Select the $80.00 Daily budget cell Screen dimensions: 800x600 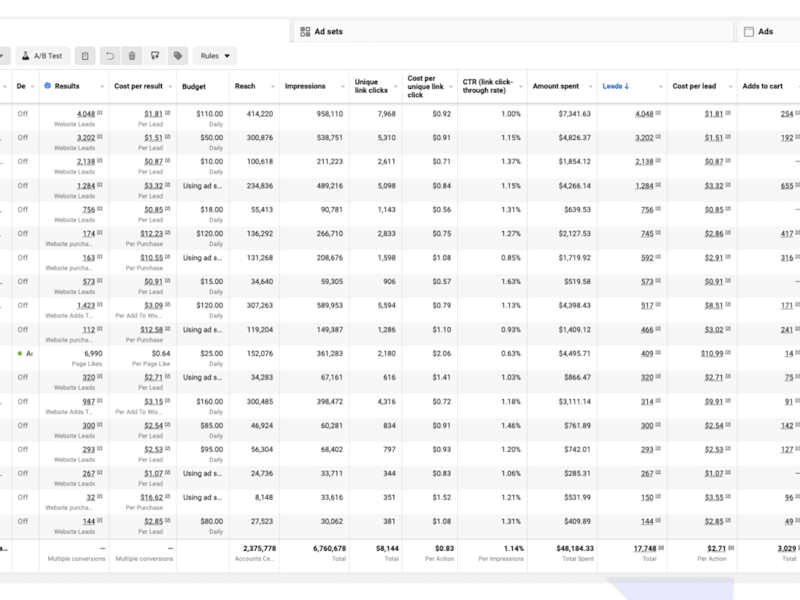point(203,526)
